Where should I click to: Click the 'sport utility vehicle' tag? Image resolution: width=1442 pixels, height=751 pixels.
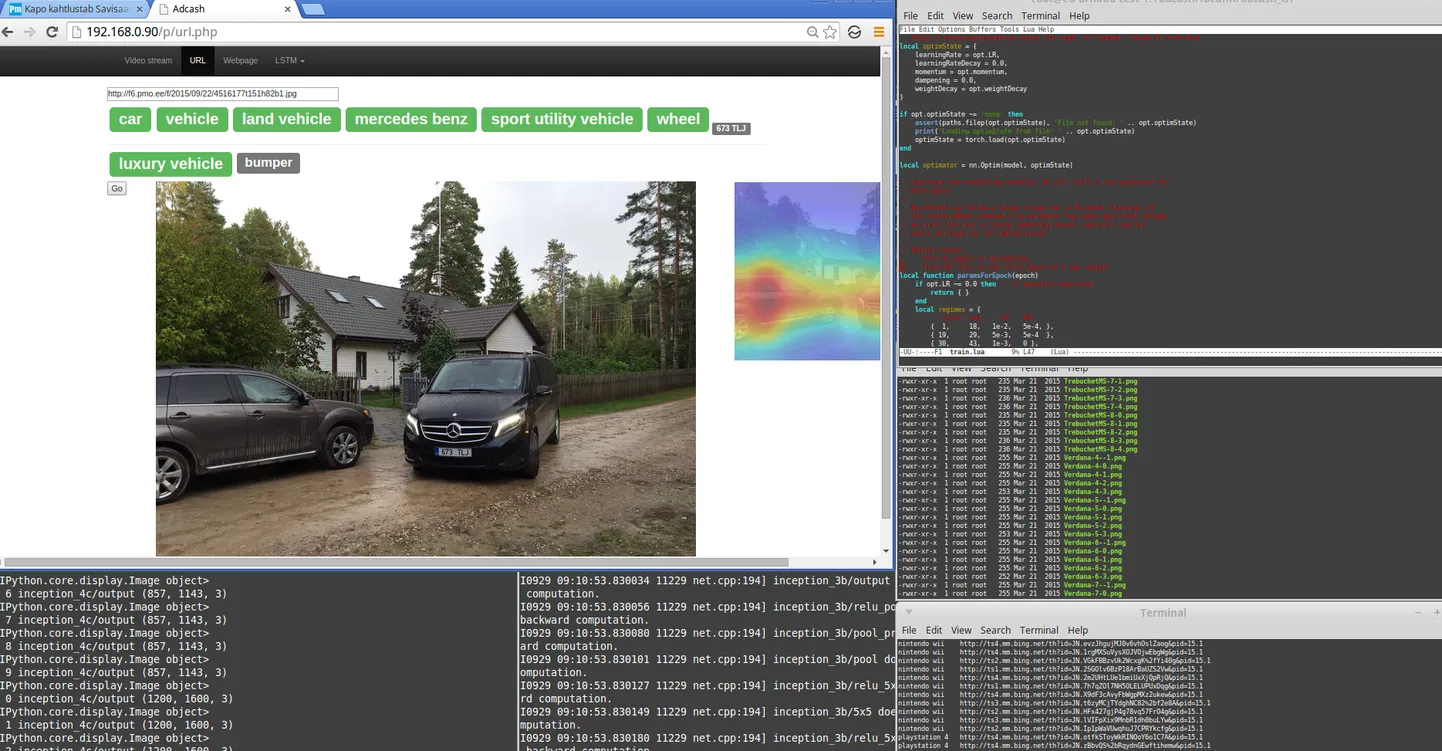[562, 119]
